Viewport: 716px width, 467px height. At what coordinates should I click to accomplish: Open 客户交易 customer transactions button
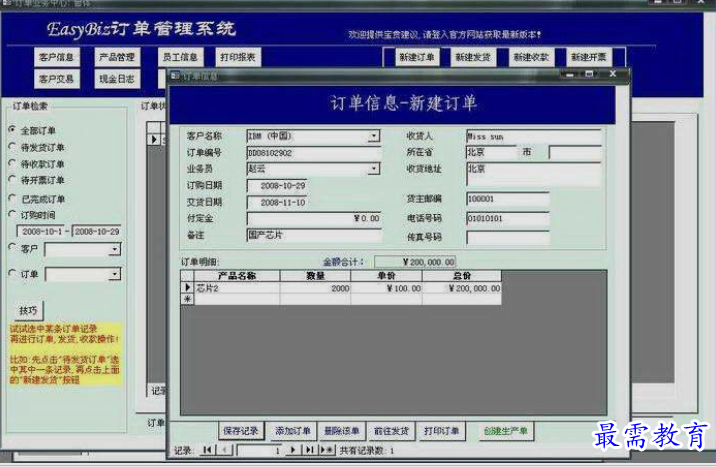[57, 79]
